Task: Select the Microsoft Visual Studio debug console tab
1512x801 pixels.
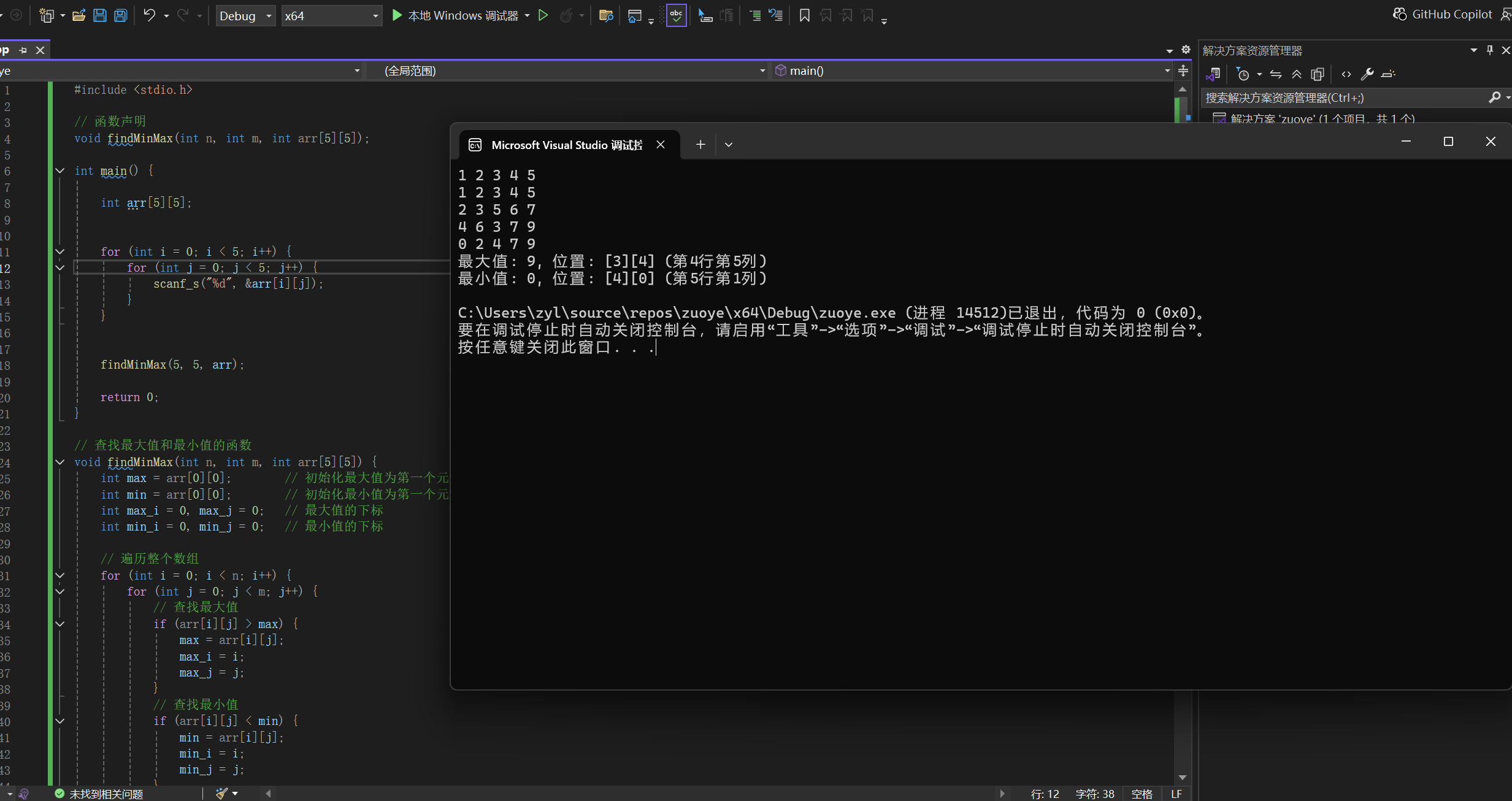Action: click(566, 145)
